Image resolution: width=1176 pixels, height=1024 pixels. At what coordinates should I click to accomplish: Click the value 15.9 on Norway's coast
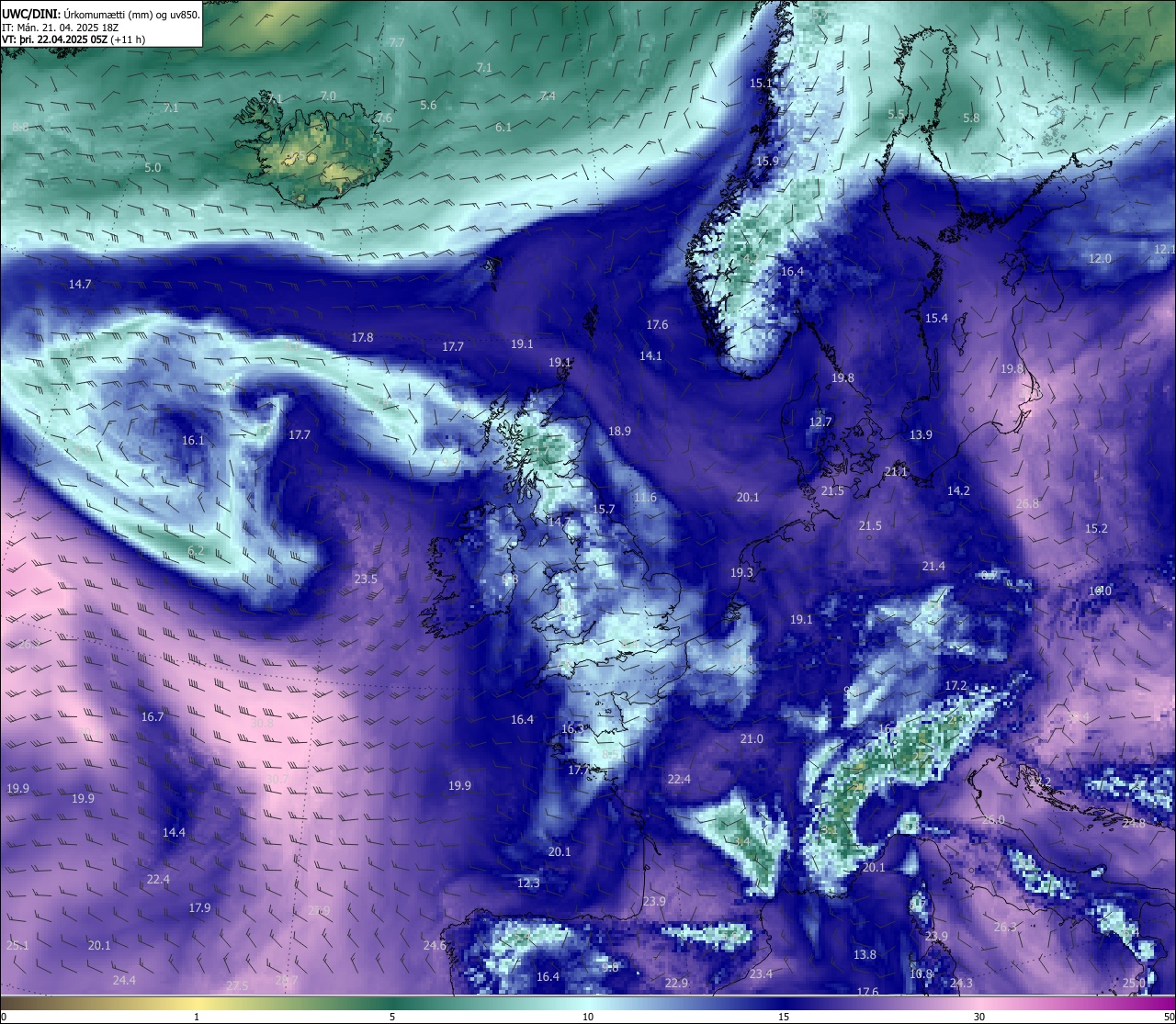coord(767,161)
